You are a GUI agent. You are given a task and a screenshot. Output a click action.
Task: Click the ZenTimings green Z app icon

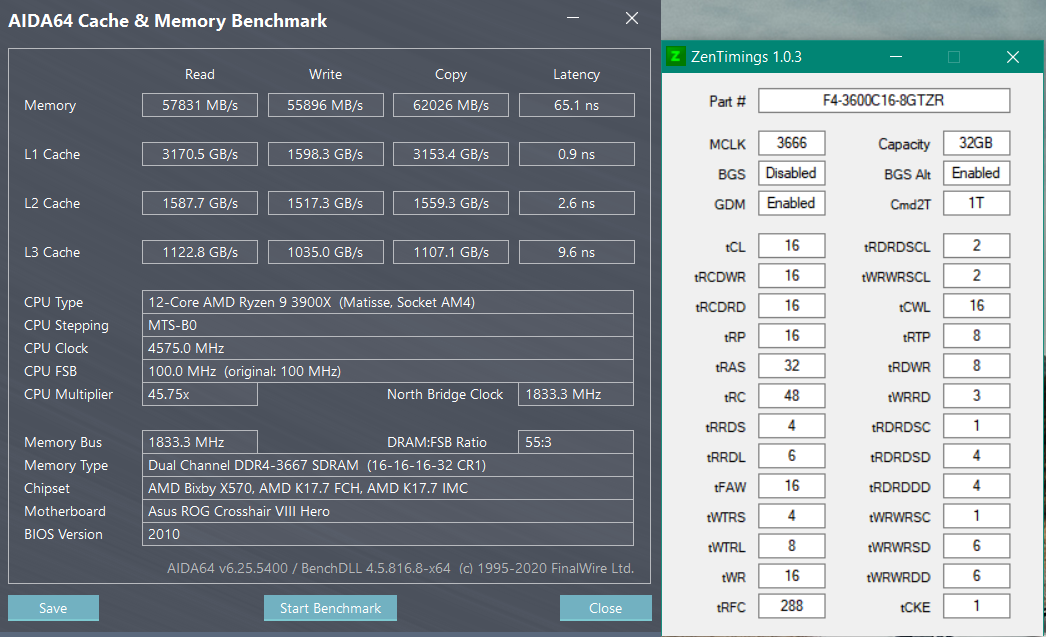[675, 57]
